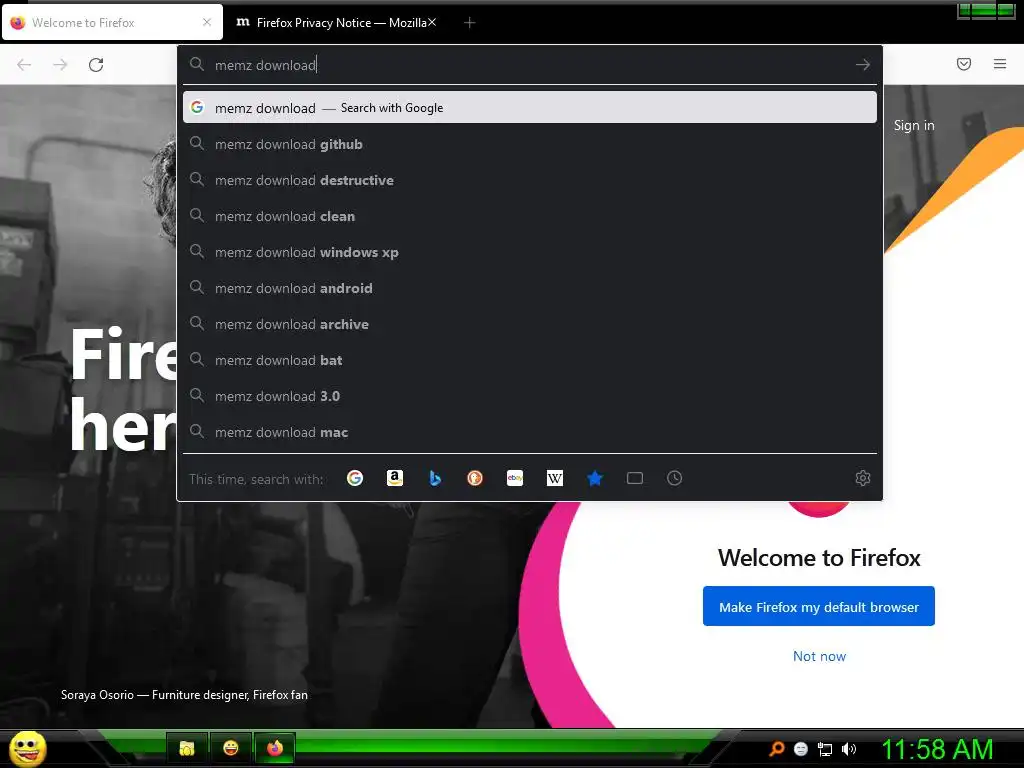Click the Firefox icon on the taskbar

click(275, 748)
